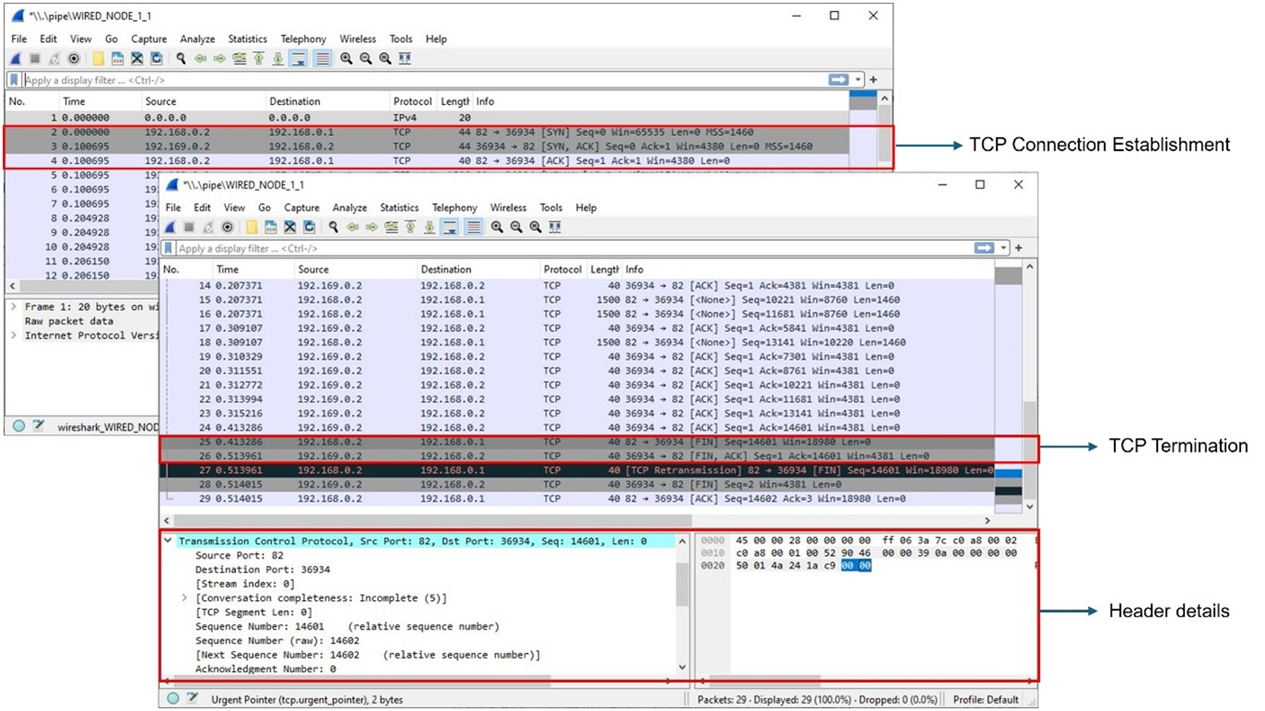The image size is (1265, 711).
Task: Click the expert information circle in front status bar
Action: 173,699
